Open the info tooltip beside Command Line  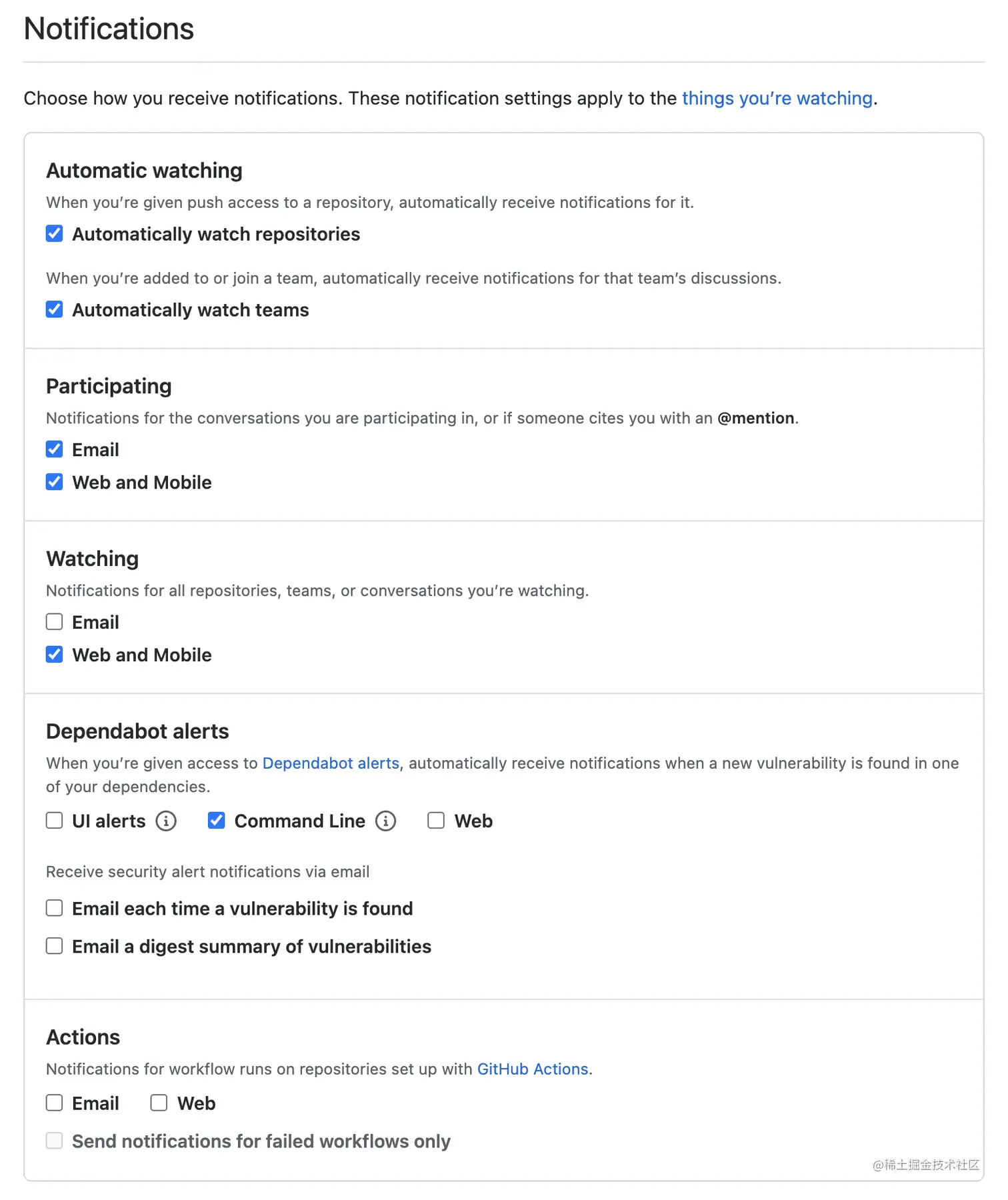(385, 821)
